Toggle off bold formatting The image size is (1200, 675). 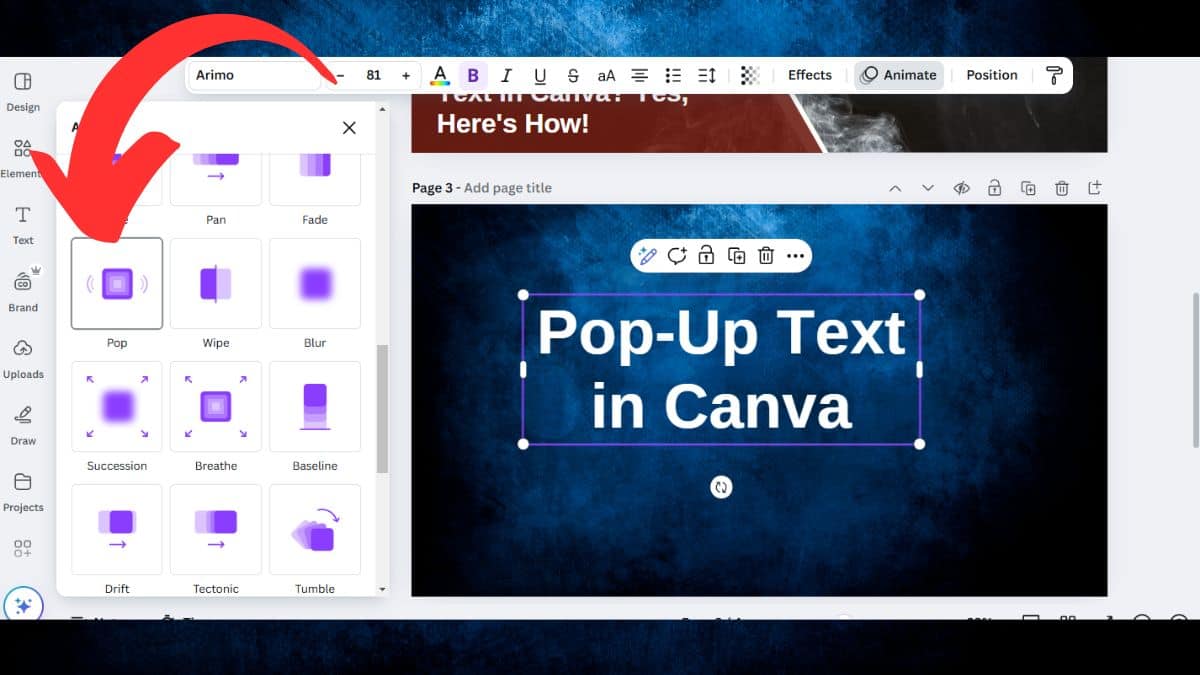(473, 75)
